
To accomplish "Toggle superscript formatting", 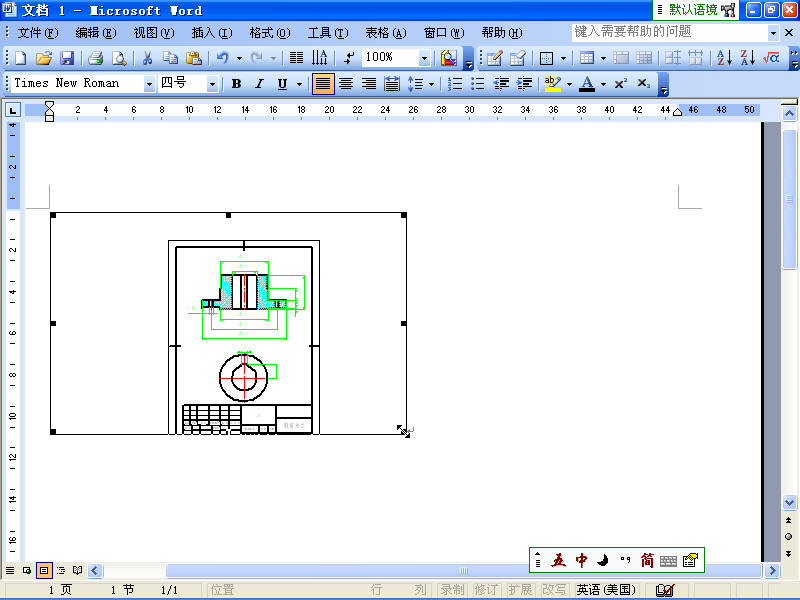I will coord(620,84).
